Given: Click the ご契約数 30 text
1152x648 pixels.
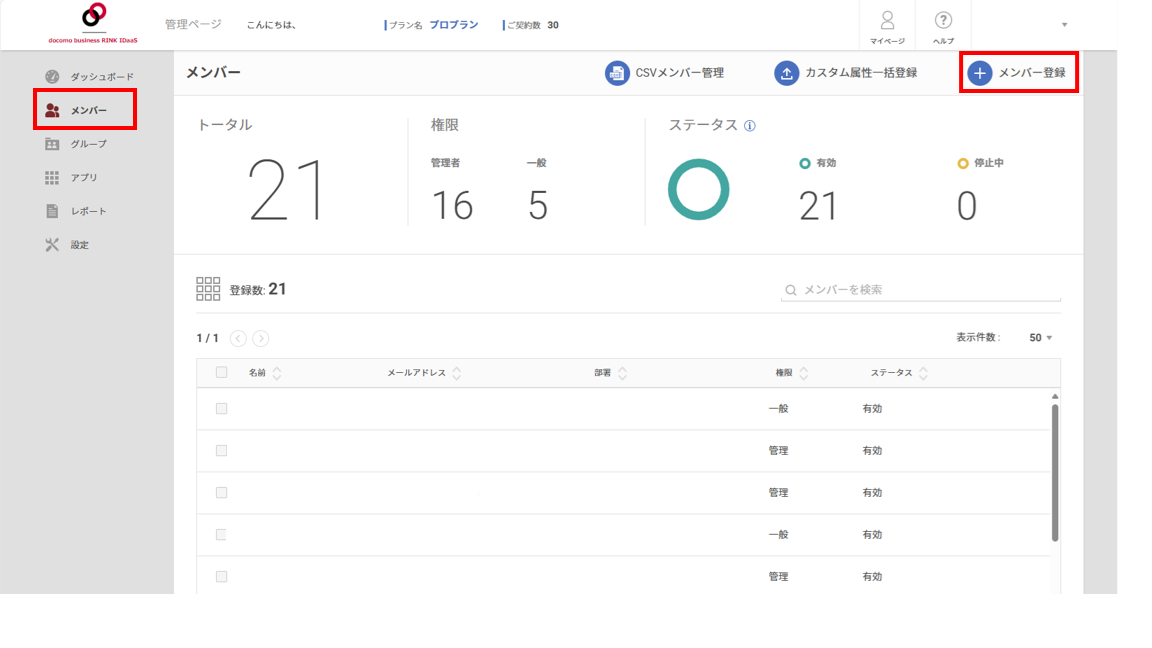Looking at the screenshot, I should [x=532, y=25].
